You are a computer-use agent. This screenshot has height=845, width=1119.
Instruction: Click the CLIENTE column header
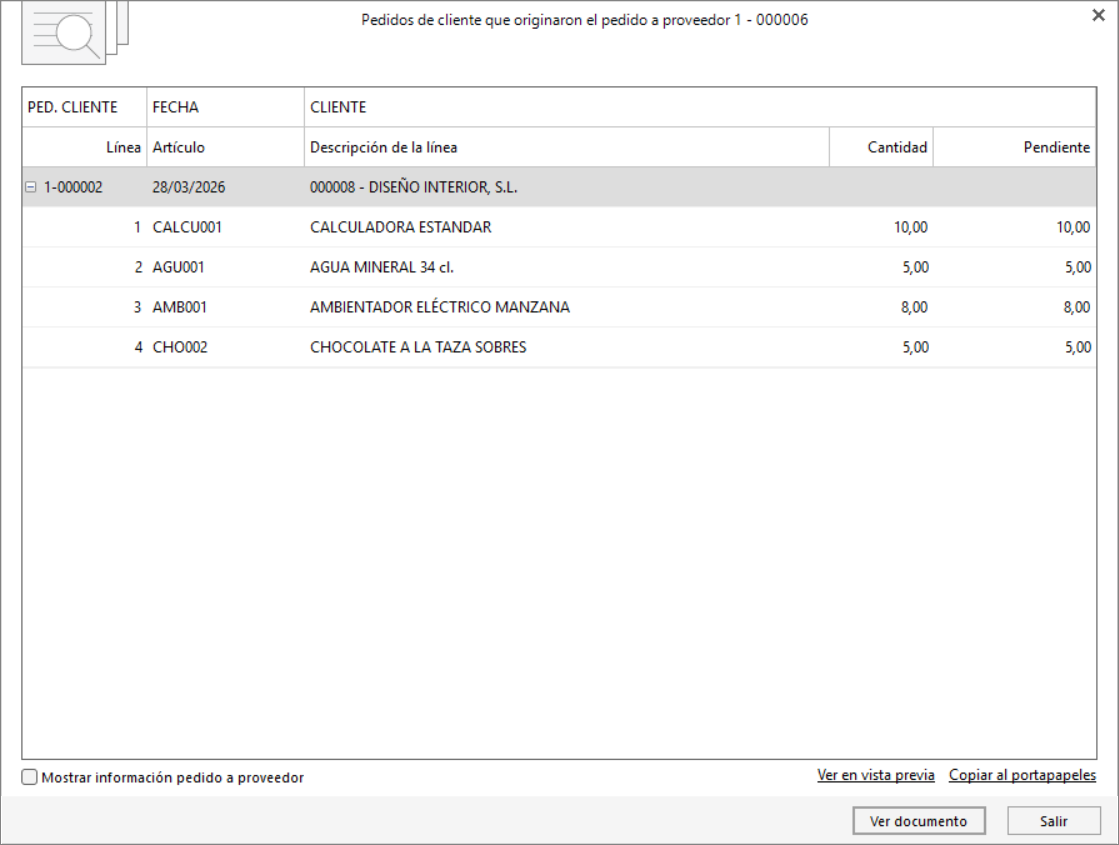pos(700,107)
